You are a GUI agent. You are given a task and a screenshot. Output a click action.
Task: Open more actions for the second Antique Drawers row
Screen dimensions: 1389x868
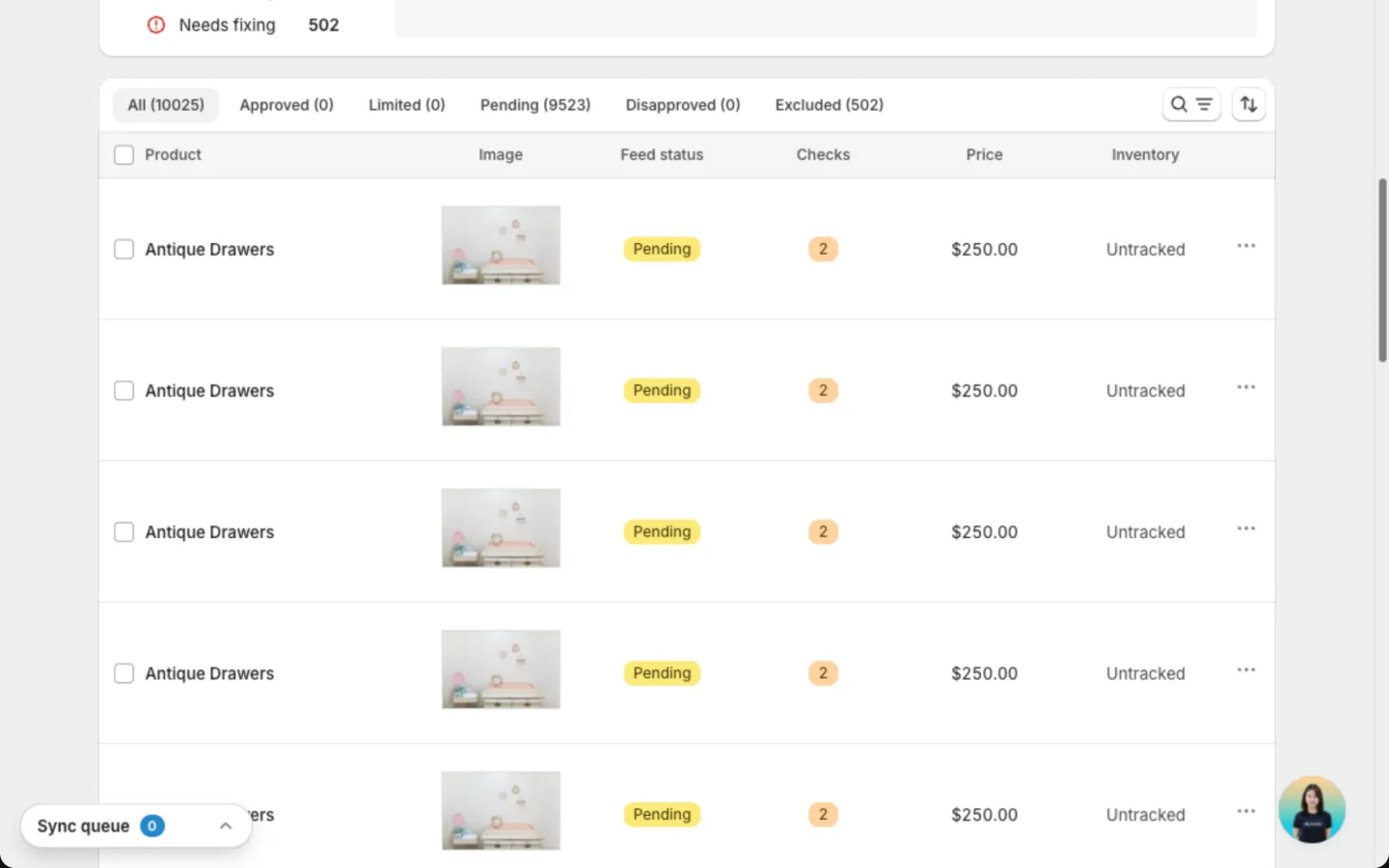pyautogui.click(x=1246, y=388)
